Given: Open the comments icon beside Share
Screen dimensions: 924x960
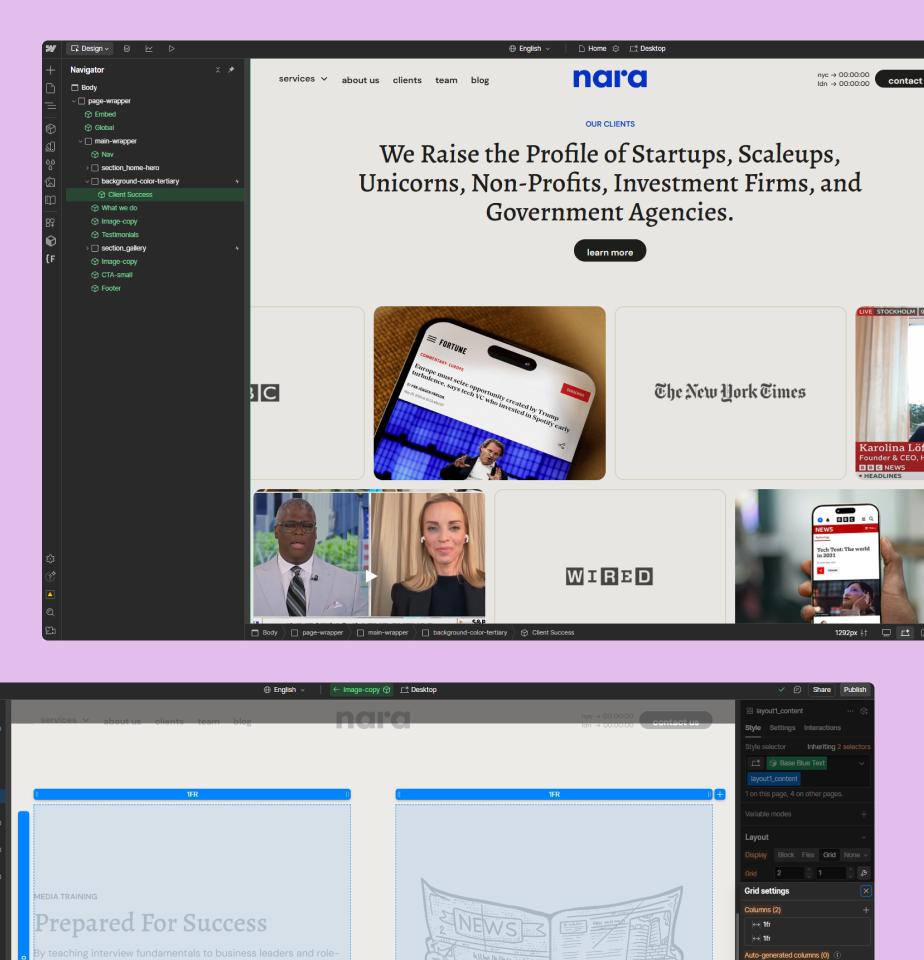Looking at the screenshot, I should 797,689.
